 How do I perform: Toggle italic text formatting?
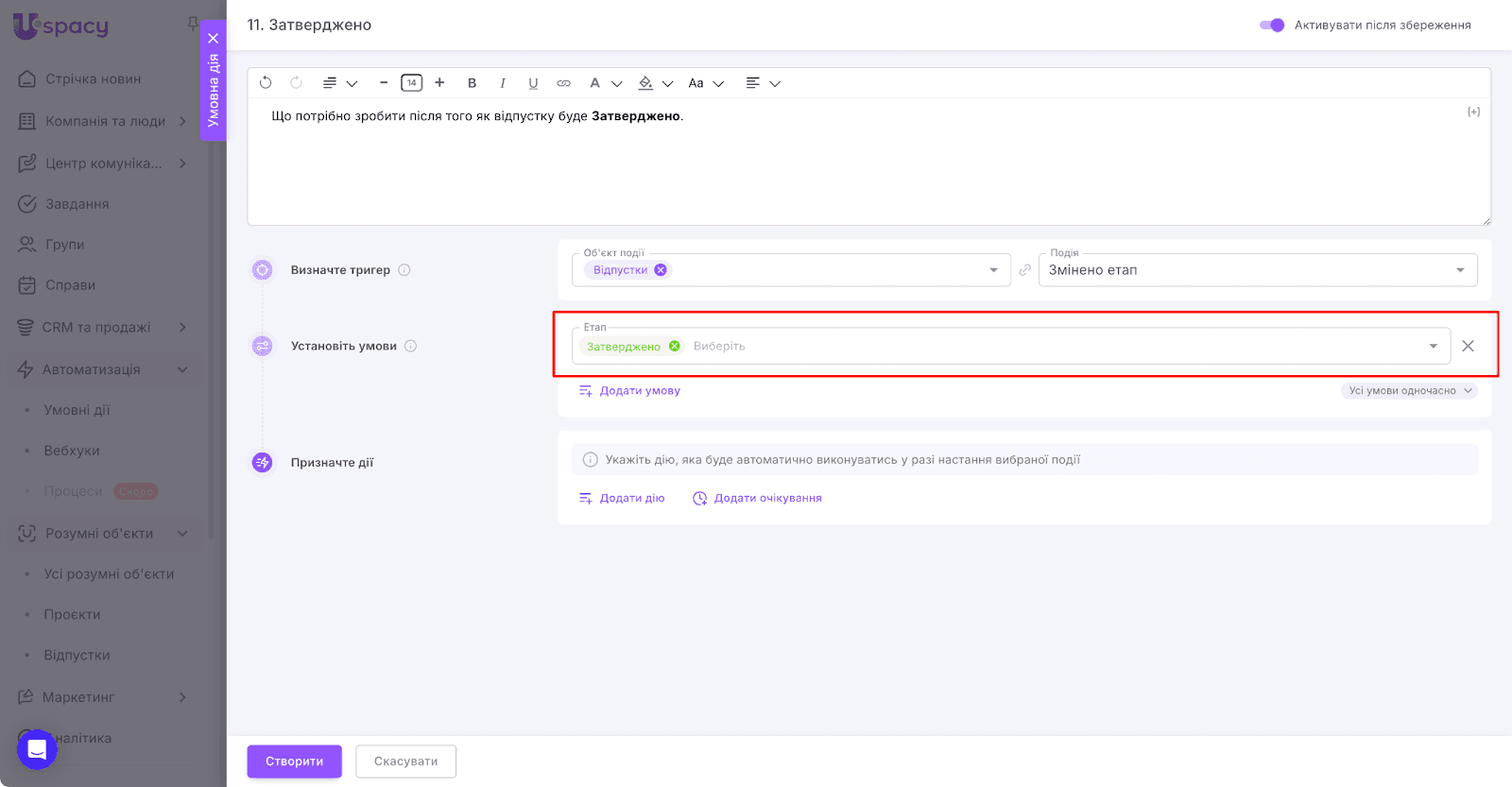click(x=503, y=83)
